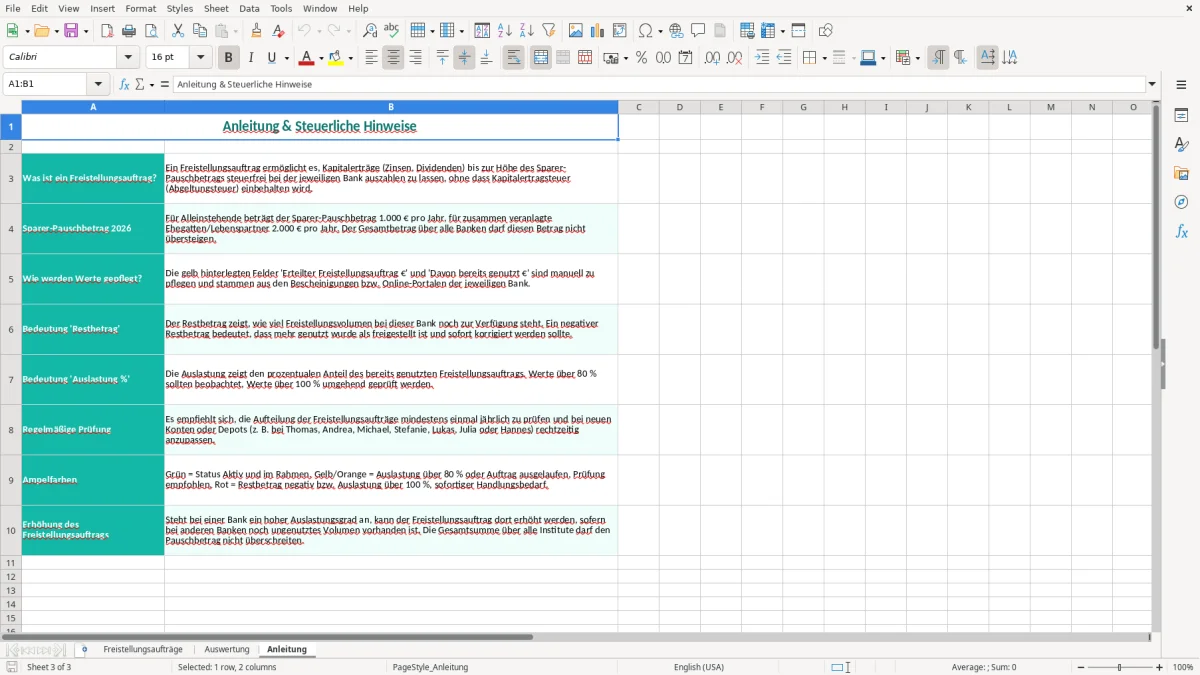Click the Save document icon
1200x675 pixels.
point(71,31)
